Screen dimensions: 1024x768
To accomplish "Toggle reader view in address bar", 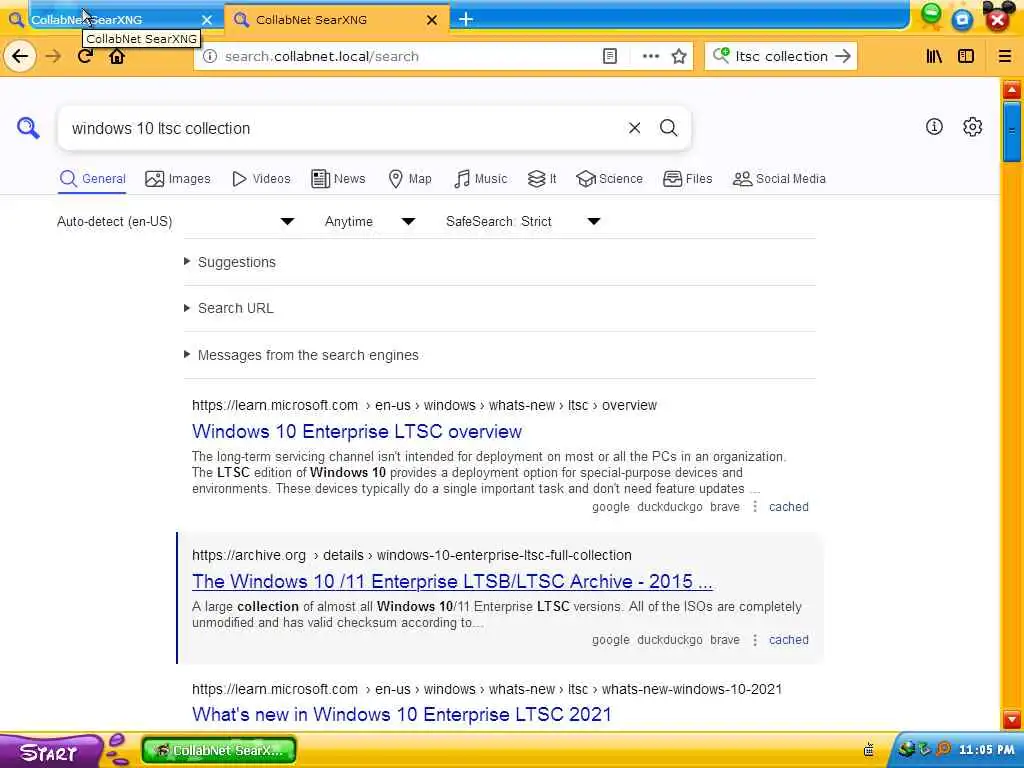I will (x=609, y=56).
